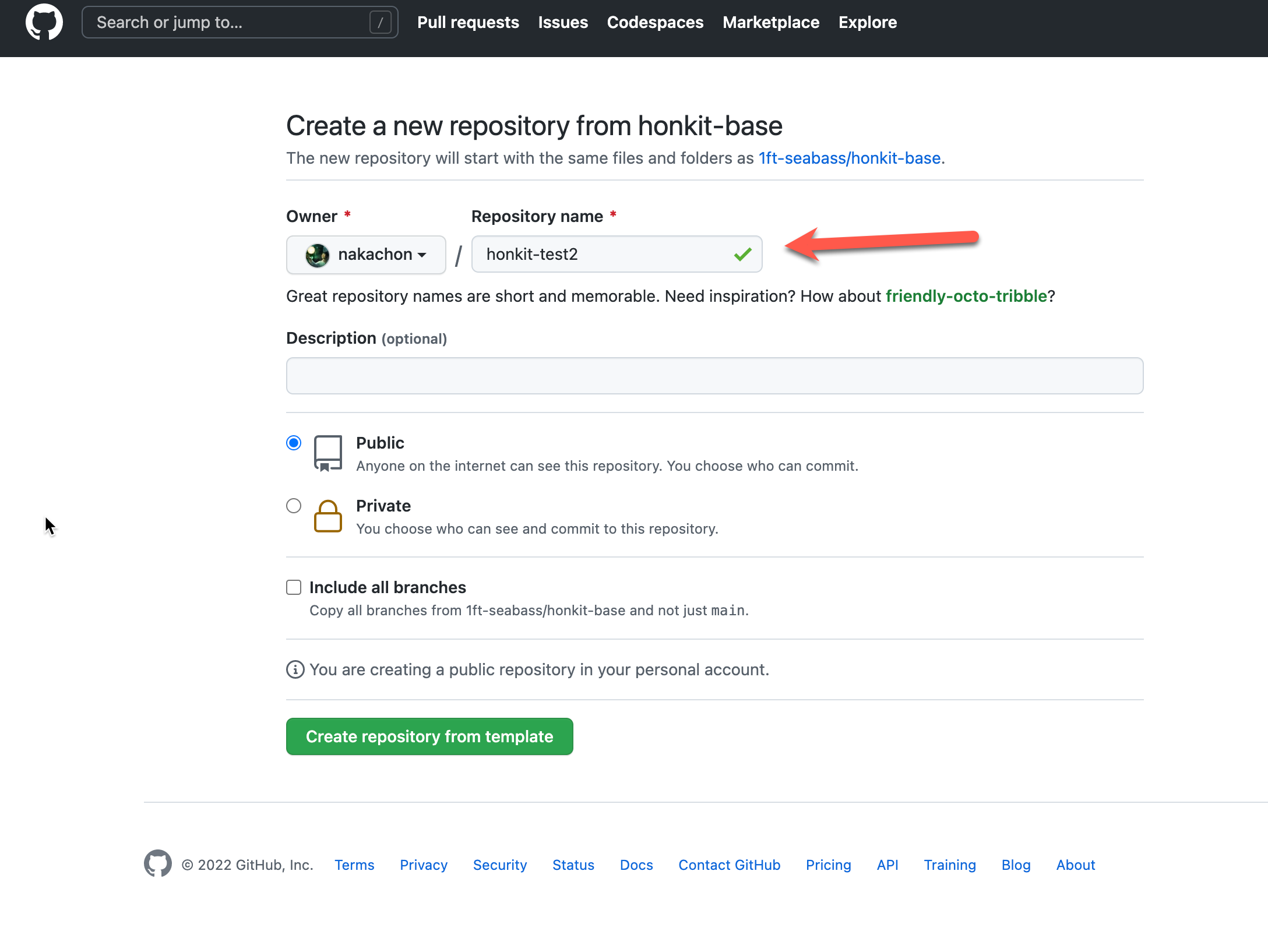The image size is (1268, 952).
Task: Click Create repository from template button
Action: pos(429,736)
